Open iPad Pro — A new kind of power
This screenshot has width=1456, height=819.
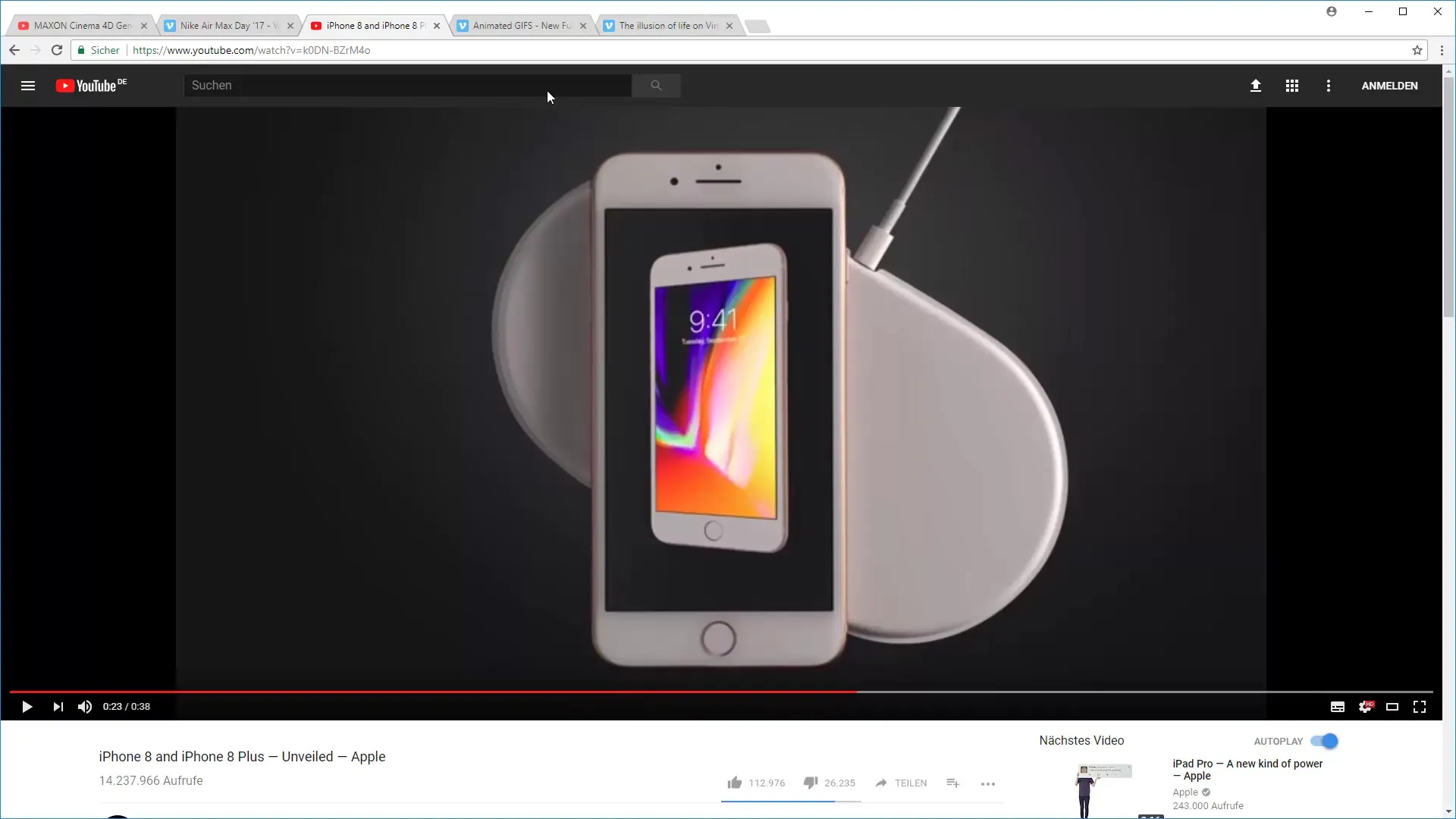pos(1247,770)
